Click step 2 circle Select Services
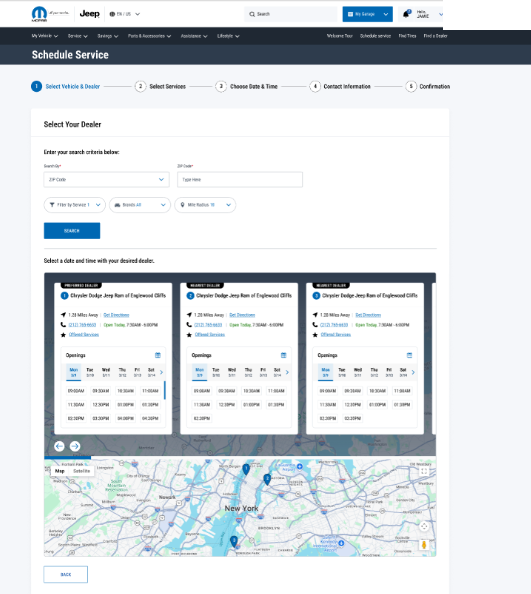The image size is (531, 594). pos(141,86)
